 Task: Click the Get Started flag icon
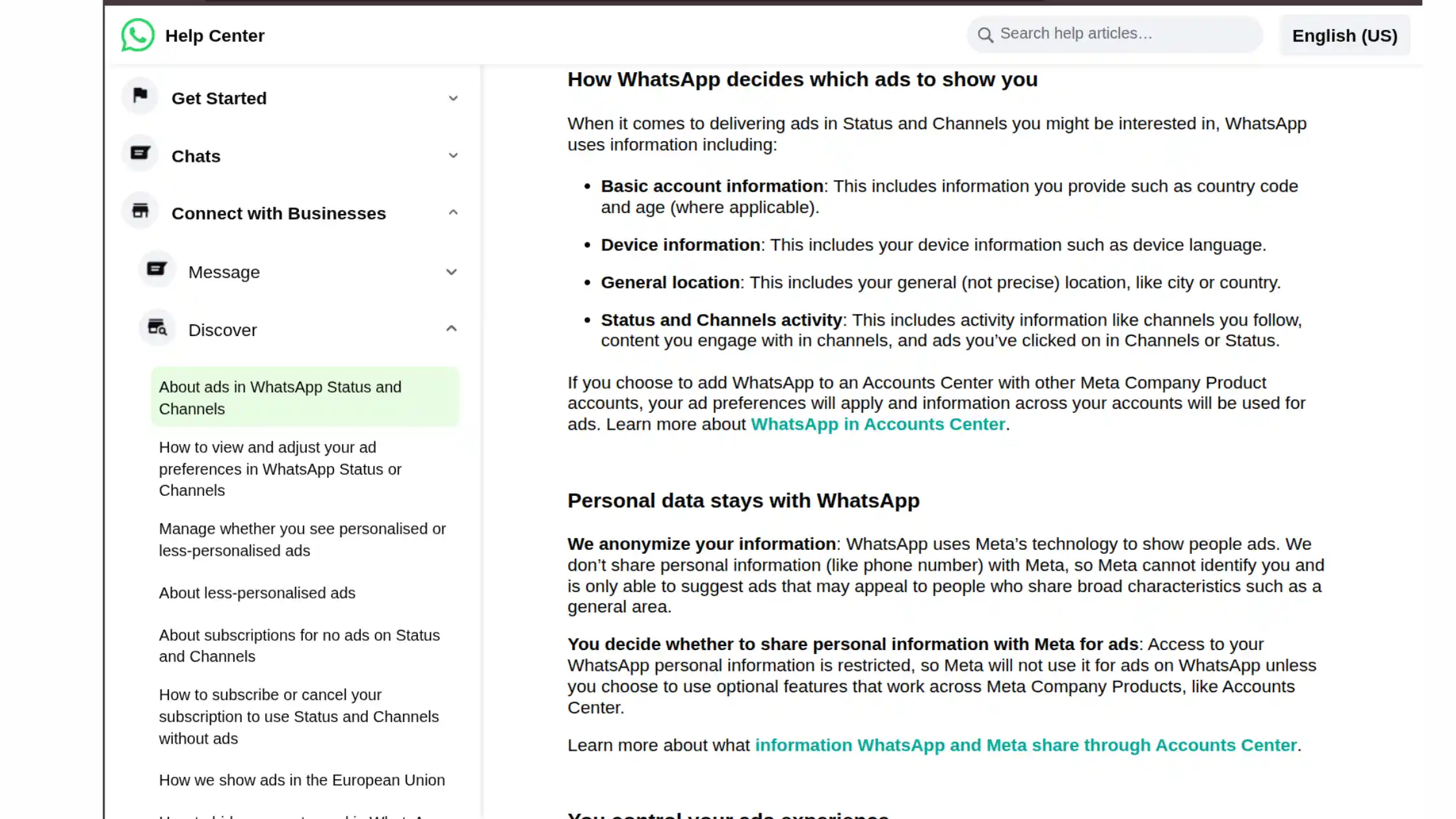click(140, 96)
